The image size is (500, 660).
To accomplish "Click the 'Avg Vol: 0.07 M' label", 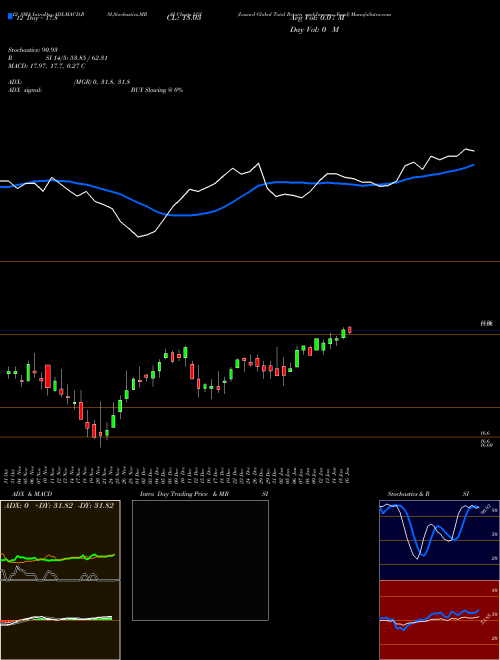I will pos(315,17).
